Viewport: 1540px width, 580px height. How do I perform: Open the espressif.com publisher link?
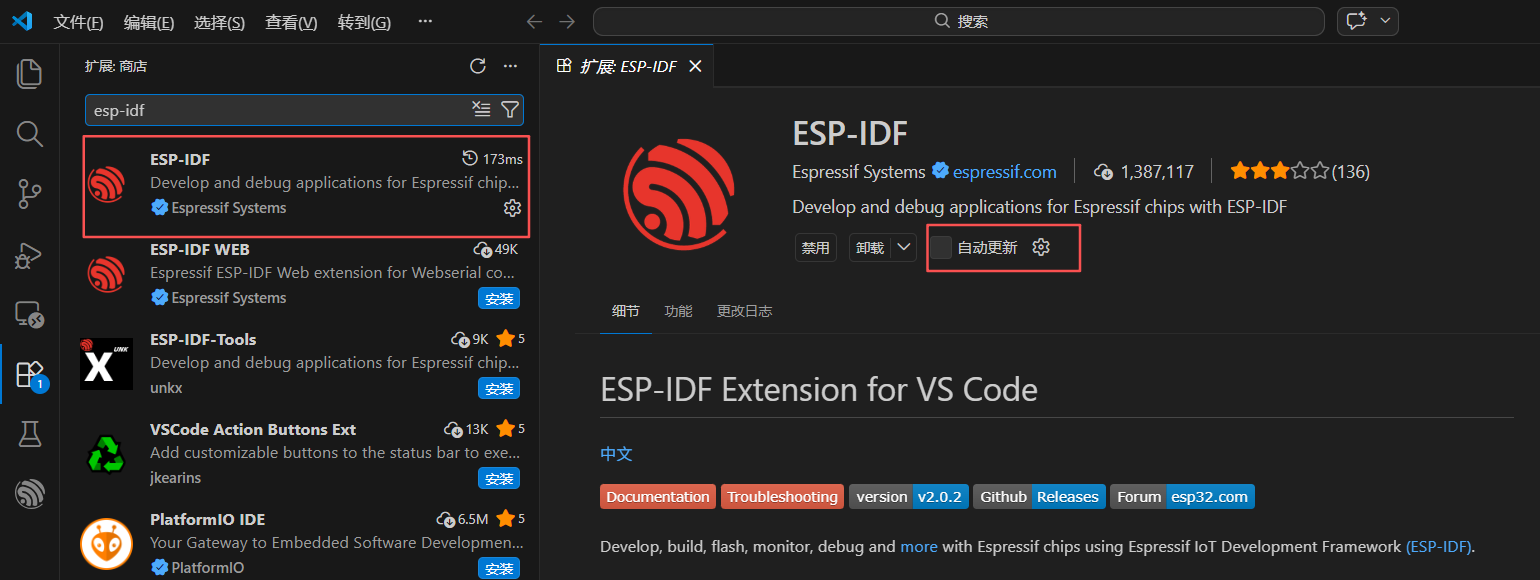pos(1005,171)
